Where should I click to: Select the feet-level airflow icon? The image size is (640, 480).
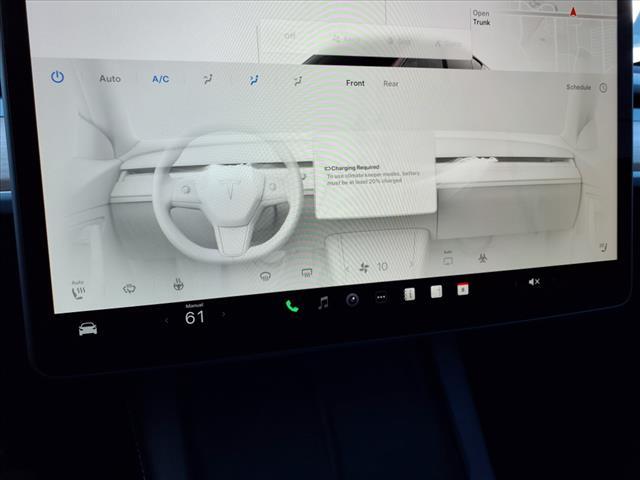coord(298,81)
